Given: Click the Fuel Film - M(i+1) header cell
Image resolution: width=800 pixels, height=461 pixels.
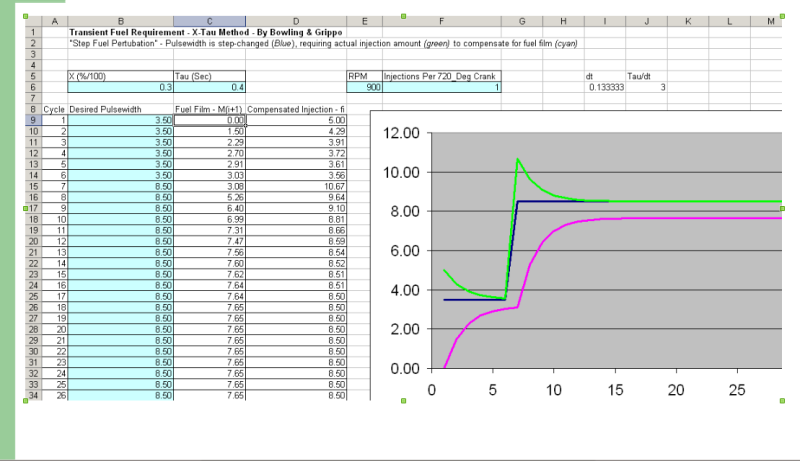Looking at the screenshot, I should [208, 109].
